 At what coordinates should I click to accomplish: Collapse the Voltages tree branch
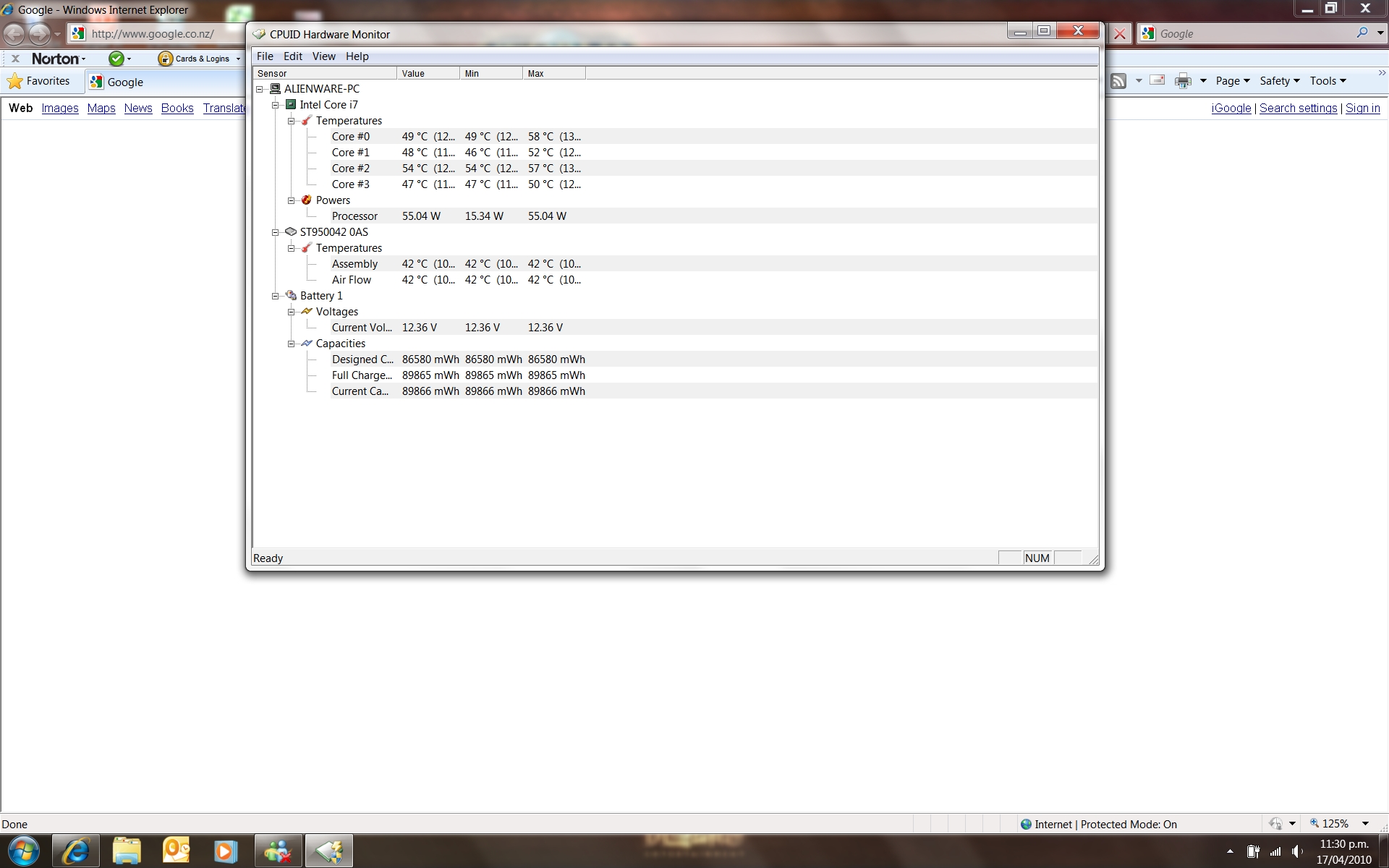[x=292, y=312]
